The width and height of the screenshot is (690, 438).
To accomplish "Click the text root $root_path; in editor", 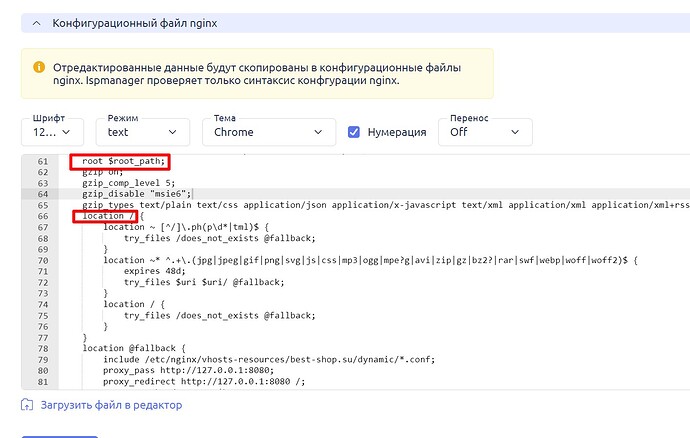I will (x=124, y=161).
